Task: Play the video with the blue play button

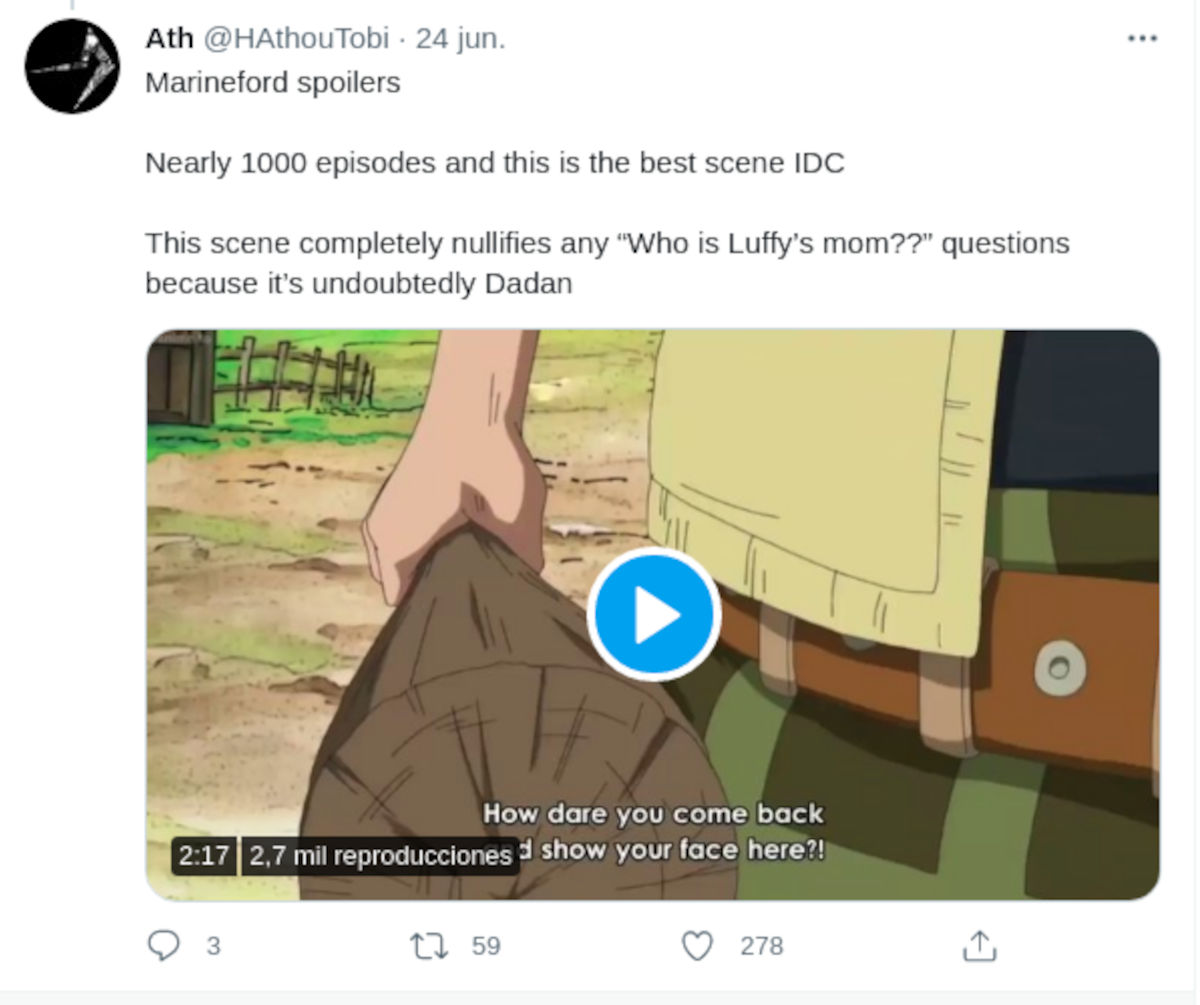Action: [654, 614]
